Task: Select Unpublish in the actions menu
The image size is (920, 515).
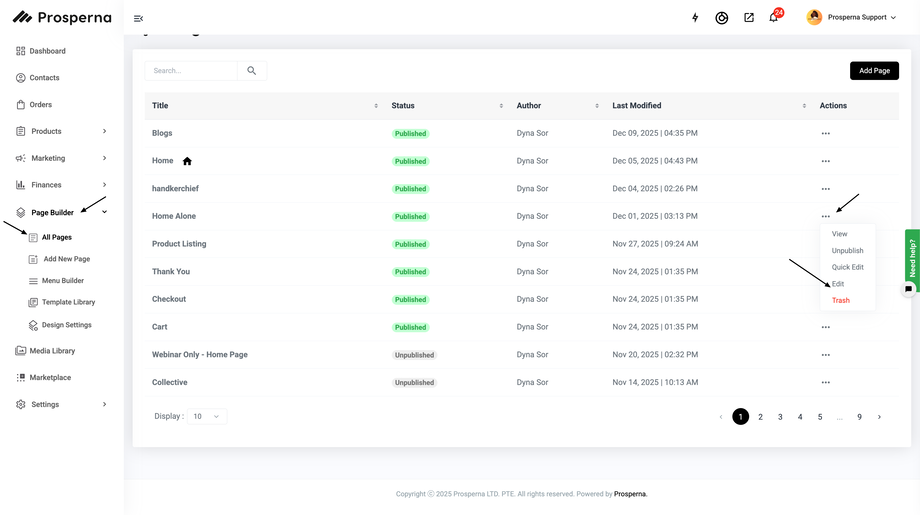Action: 847,251
